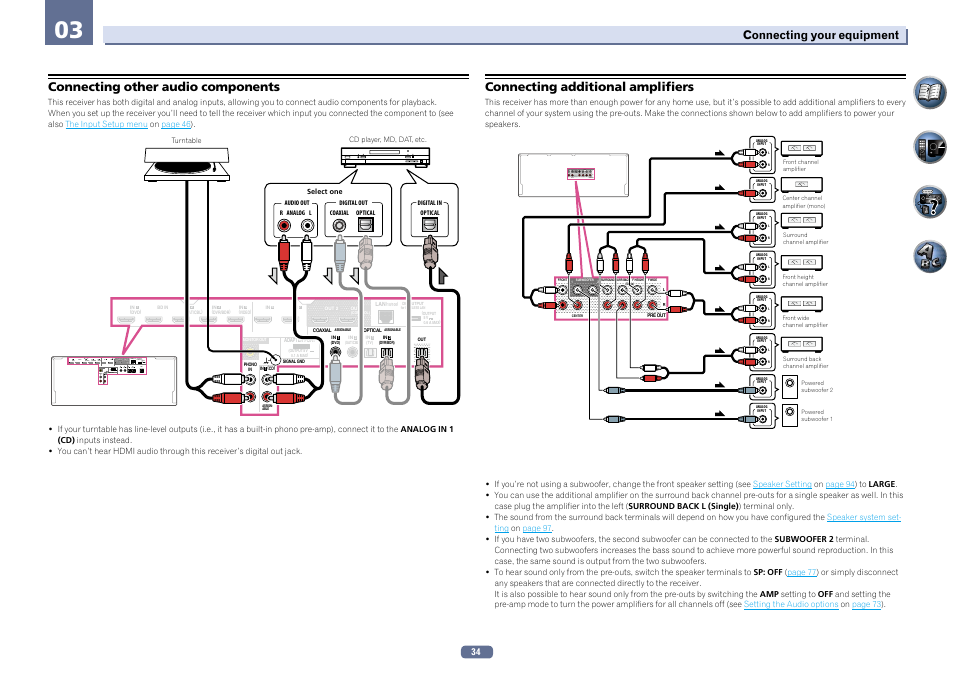Image resolution: width=954 pixels, height=675 pixels.
Task: Click the 'Surround channel amplifier' label
Action: click(x=805, y=239)
